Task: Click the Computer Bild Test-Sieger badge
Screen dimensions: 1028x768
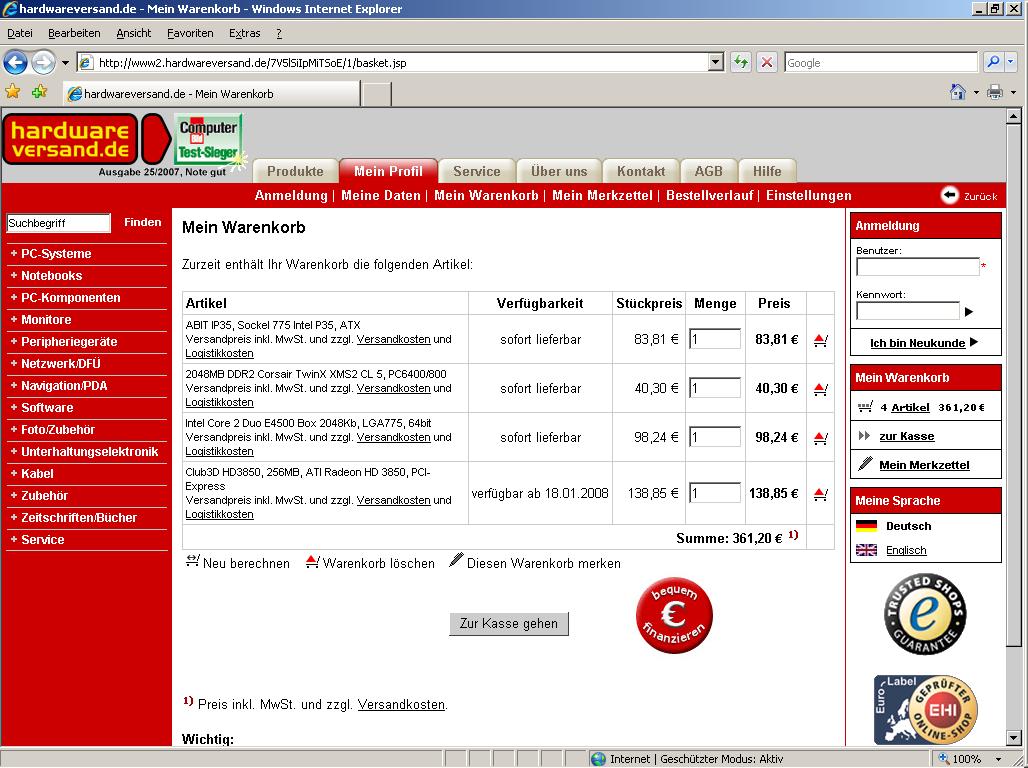Action: click(208, 139)
